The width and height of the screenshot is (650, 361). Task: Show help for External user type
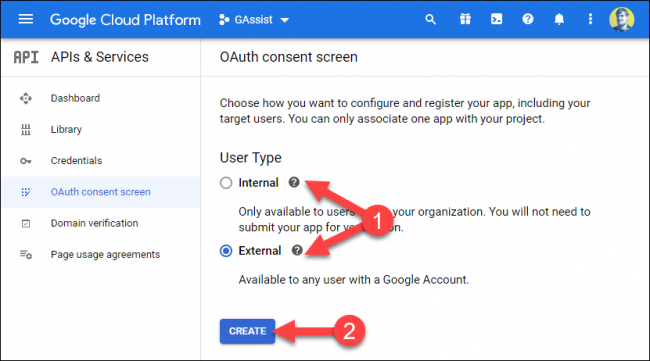coord(297,250)
